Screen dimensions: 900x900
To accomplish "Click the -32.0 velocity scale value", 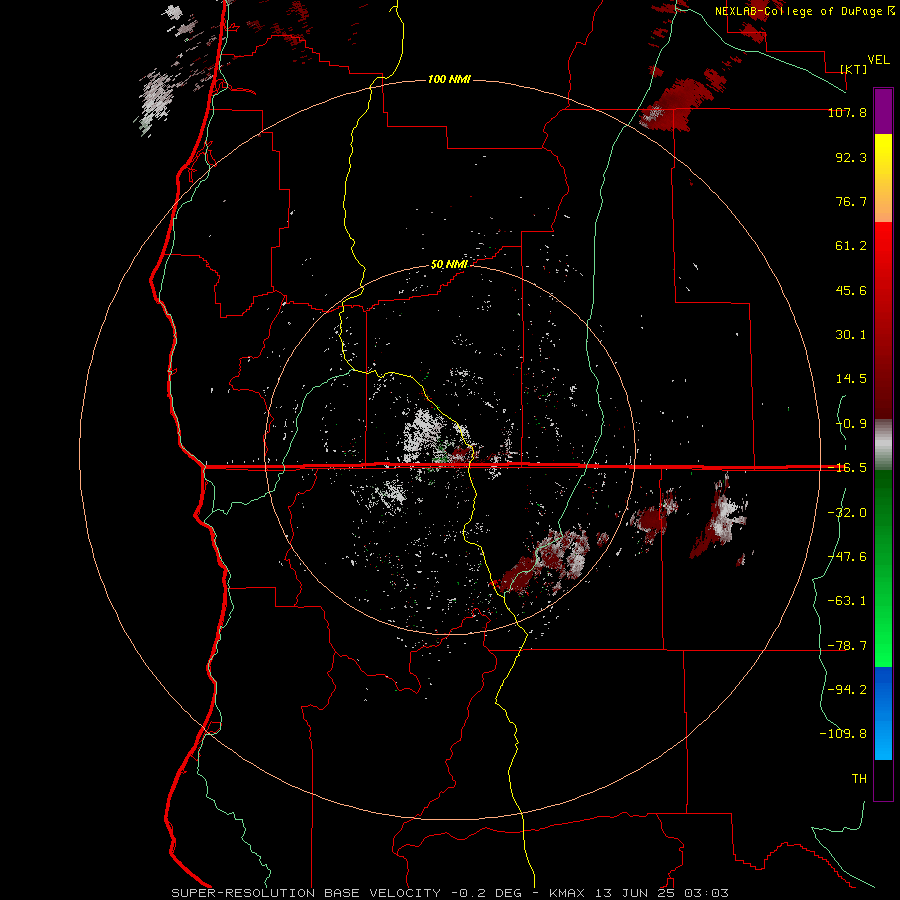I will 847,513.
